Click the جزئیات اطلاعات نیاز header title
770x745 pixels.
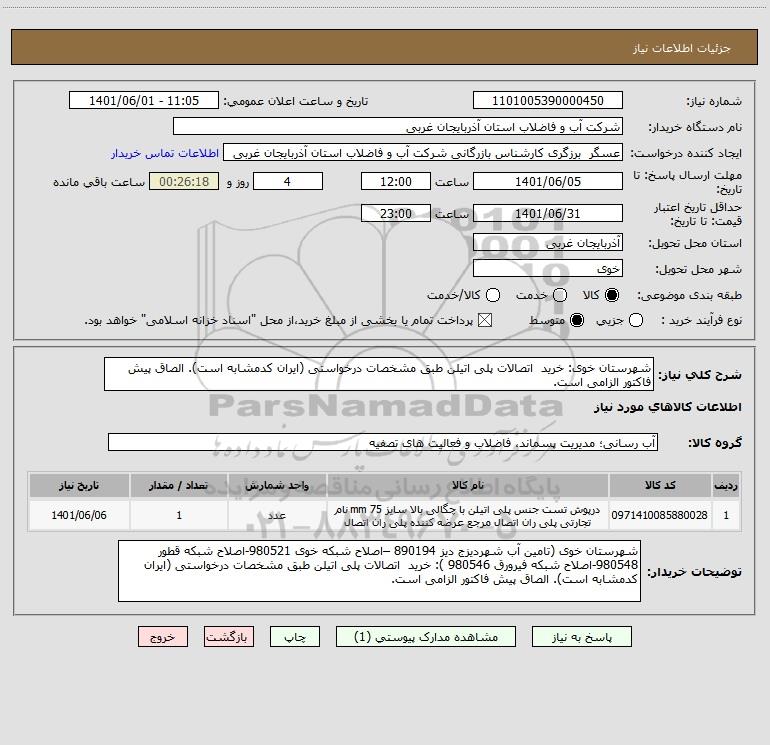(682, 48)
